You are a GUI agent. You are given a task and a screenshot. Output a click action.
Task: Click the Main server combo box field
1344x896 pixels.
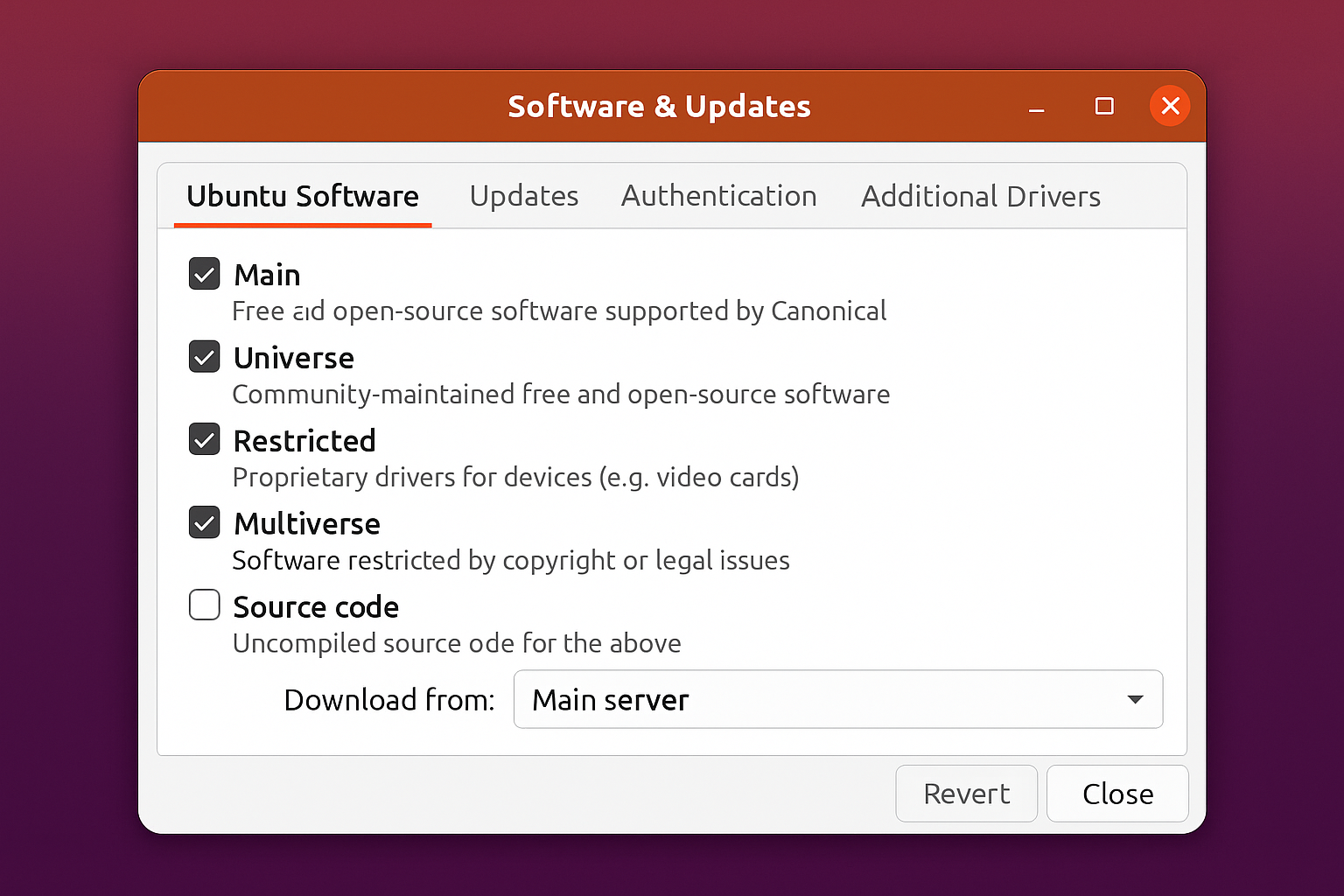click(x=744, y=699)
